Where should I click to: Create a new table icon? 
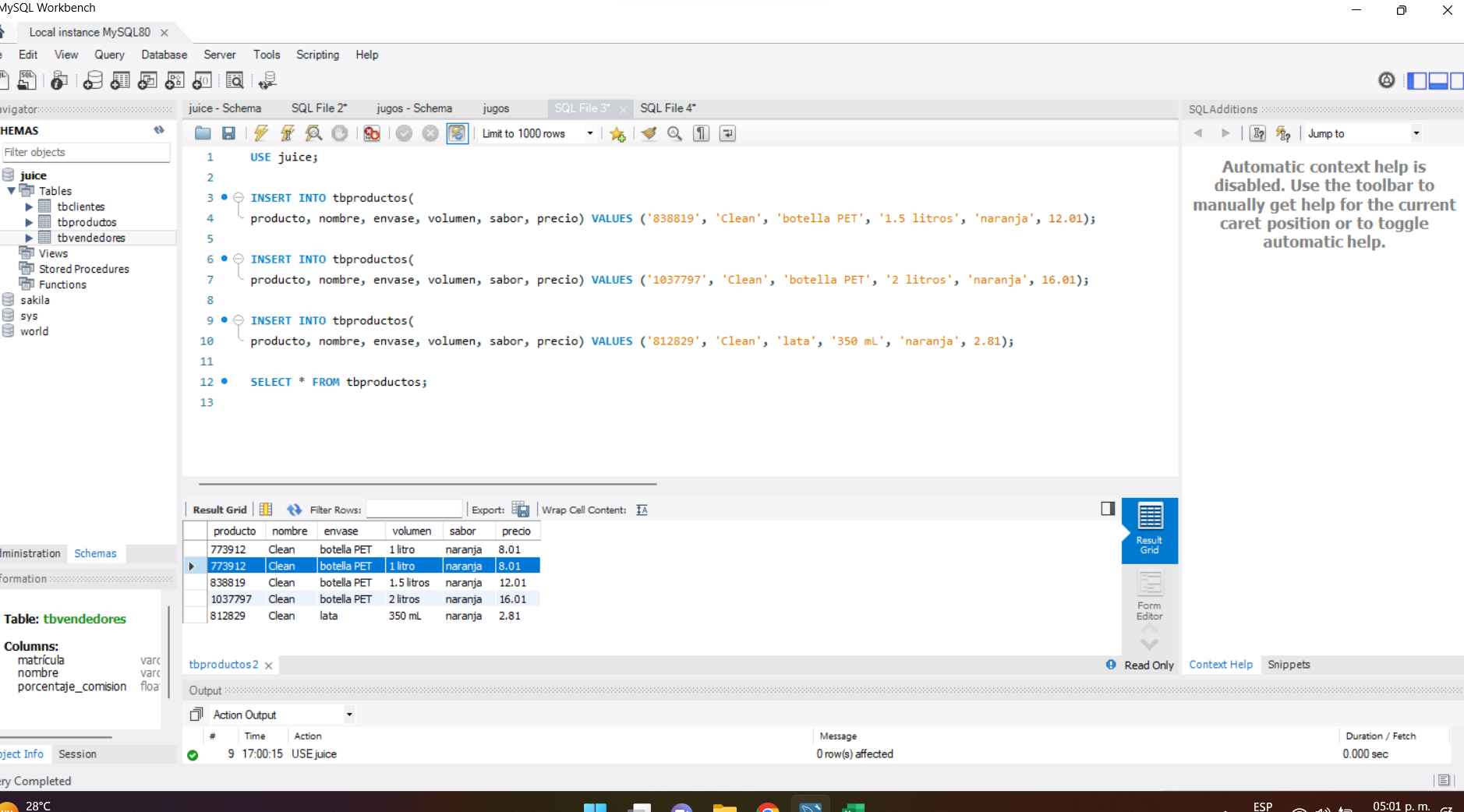coord(120,80)
